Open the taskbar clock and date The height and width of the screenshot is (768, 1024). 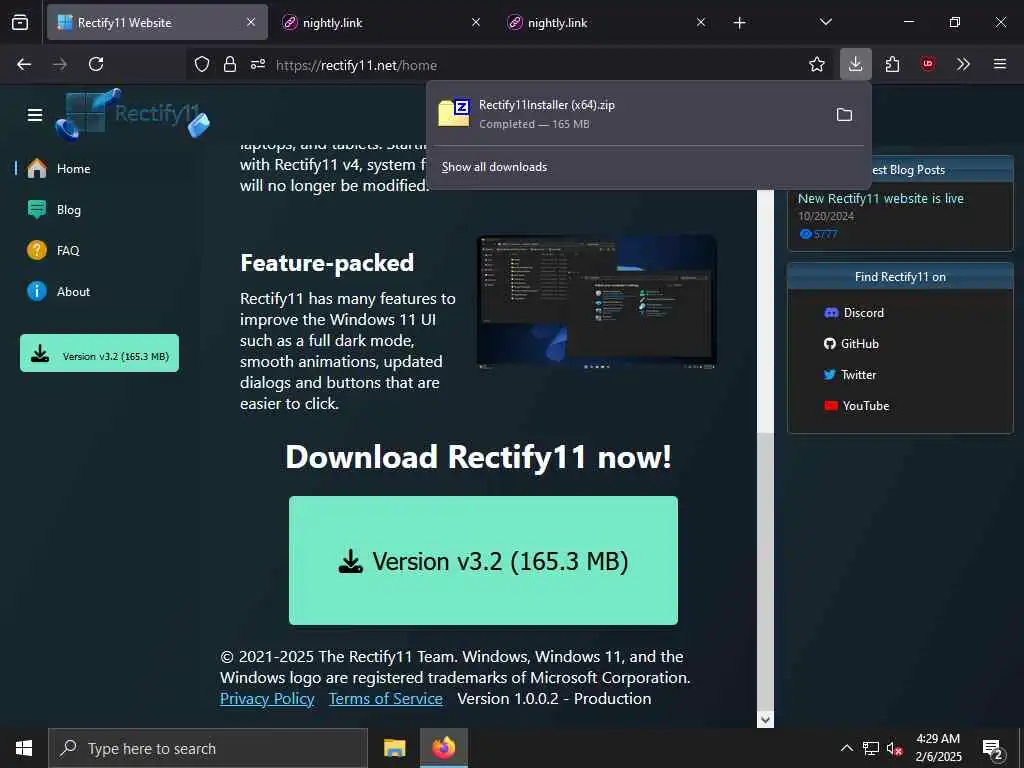(x=938, y=748)
